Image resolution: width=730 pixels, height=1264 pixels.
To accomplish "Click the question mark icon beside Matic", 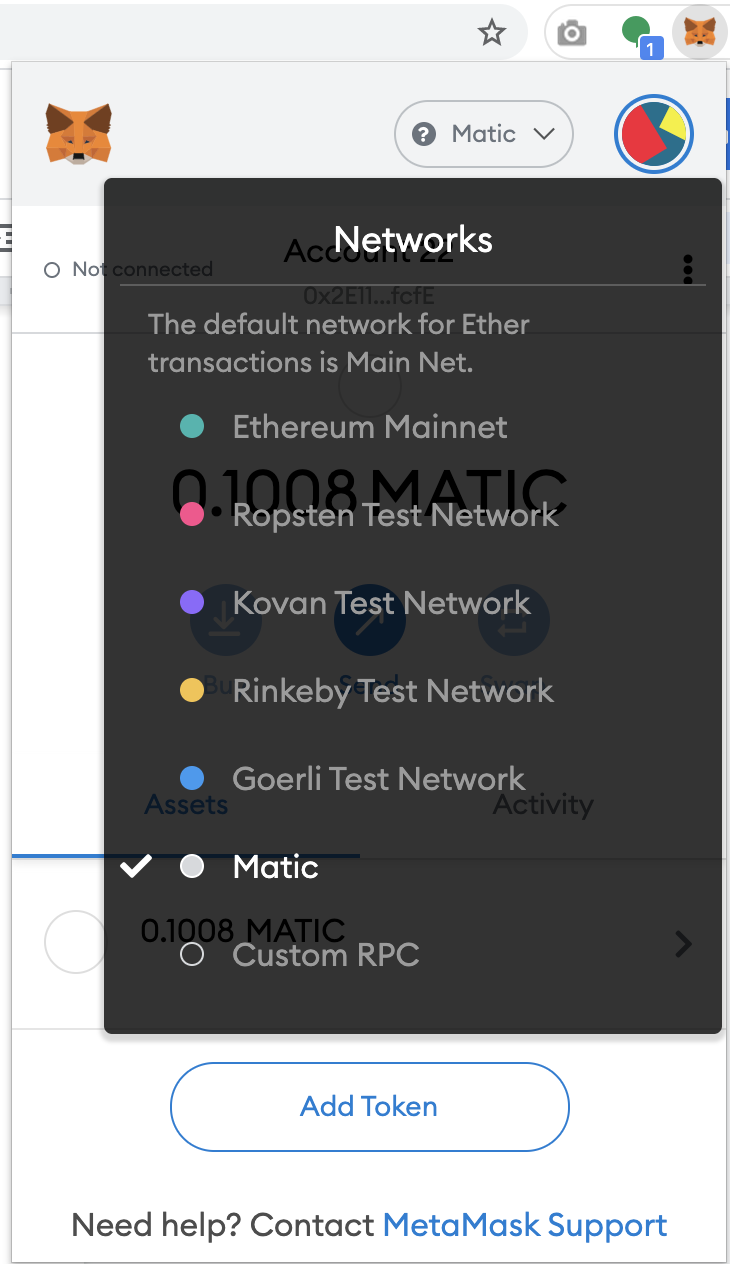I will [424, 134].
